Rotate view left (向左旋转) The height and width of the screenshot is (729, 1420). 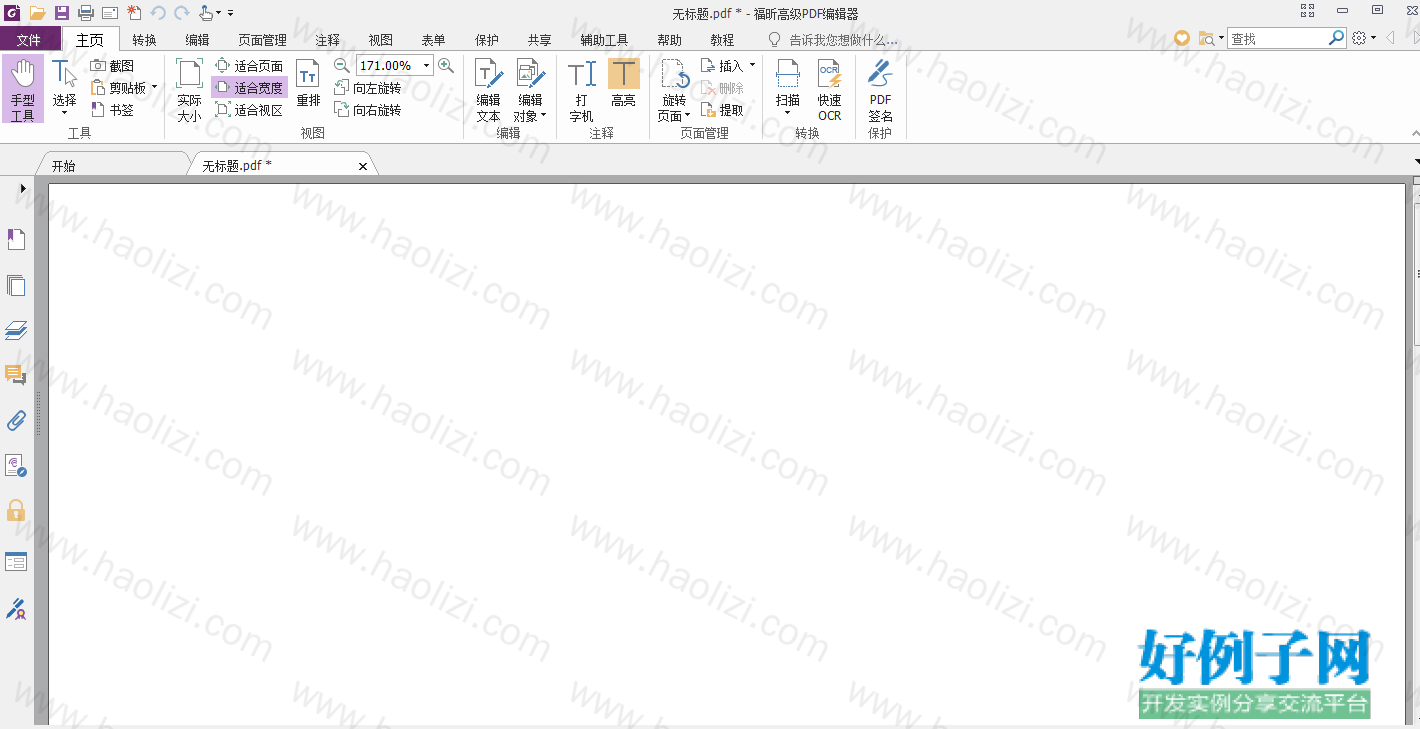[367, 88]
